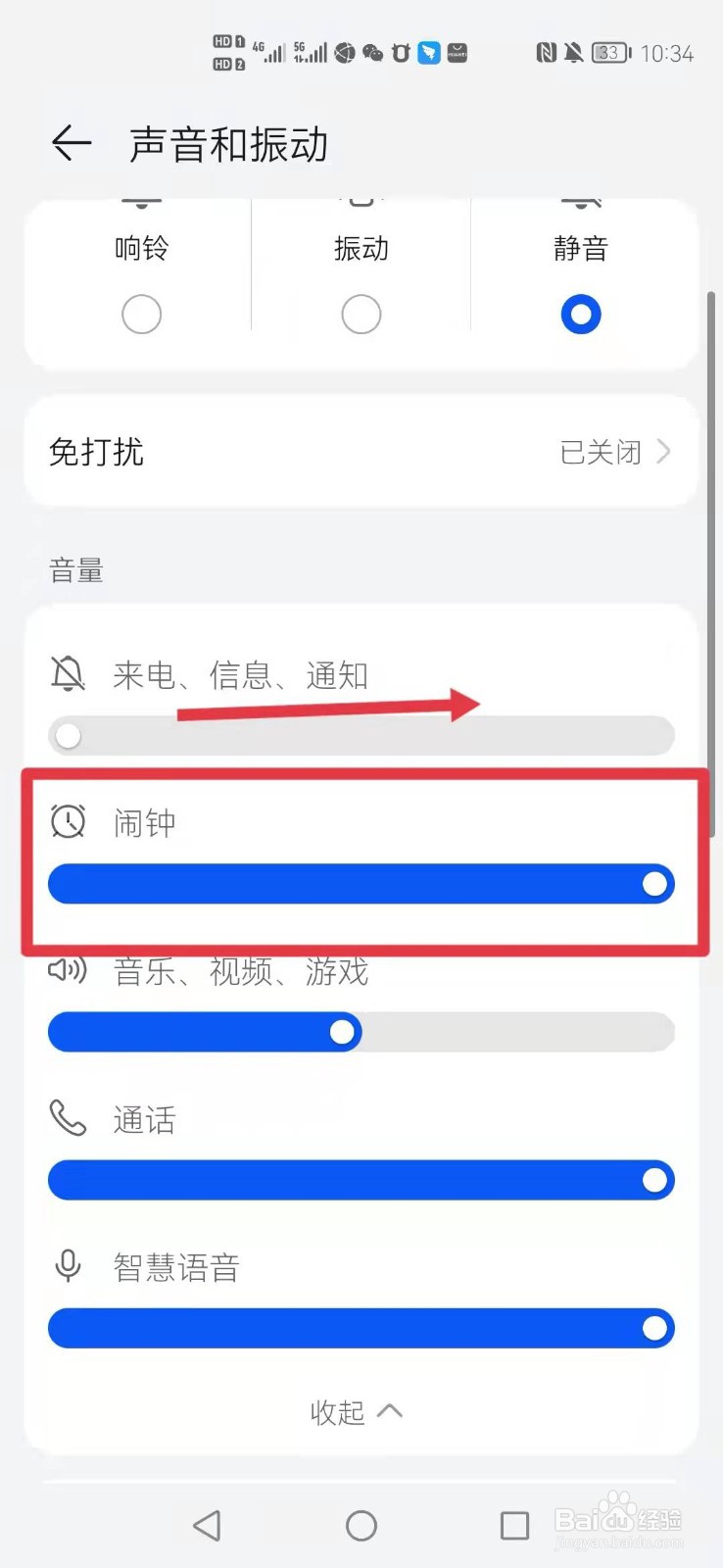The height and width of the screenshot is (1568, 723).
Task: Tap the 通话 call volume slider
Action: tap(361, 1180)
